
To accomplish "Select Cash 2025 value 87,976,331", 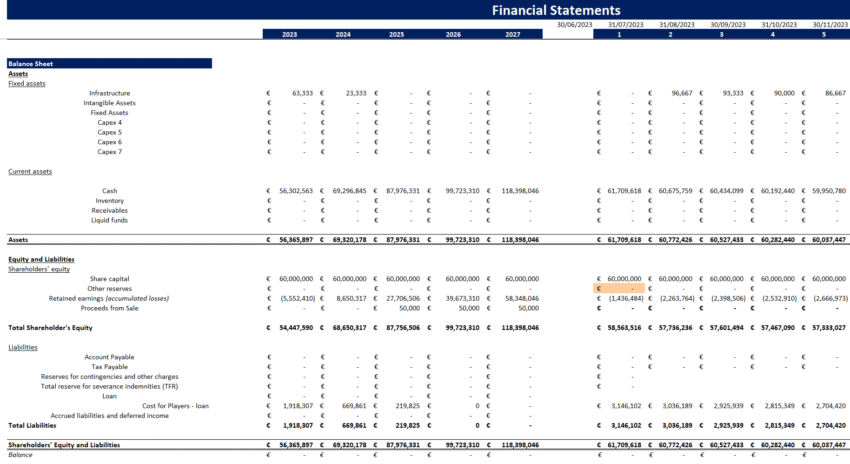I will (x=403, y=191).
